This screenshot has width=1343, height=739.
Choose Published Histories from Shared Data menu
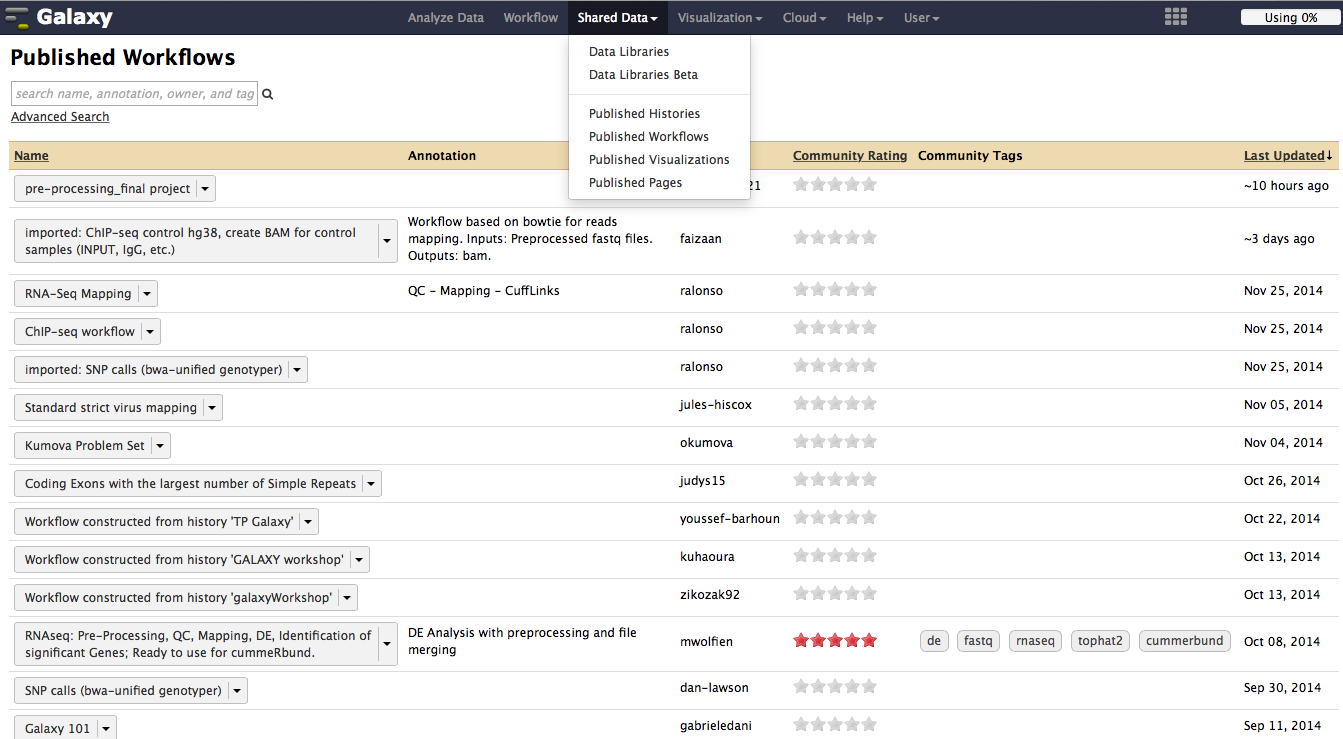[x=644, y=114]
